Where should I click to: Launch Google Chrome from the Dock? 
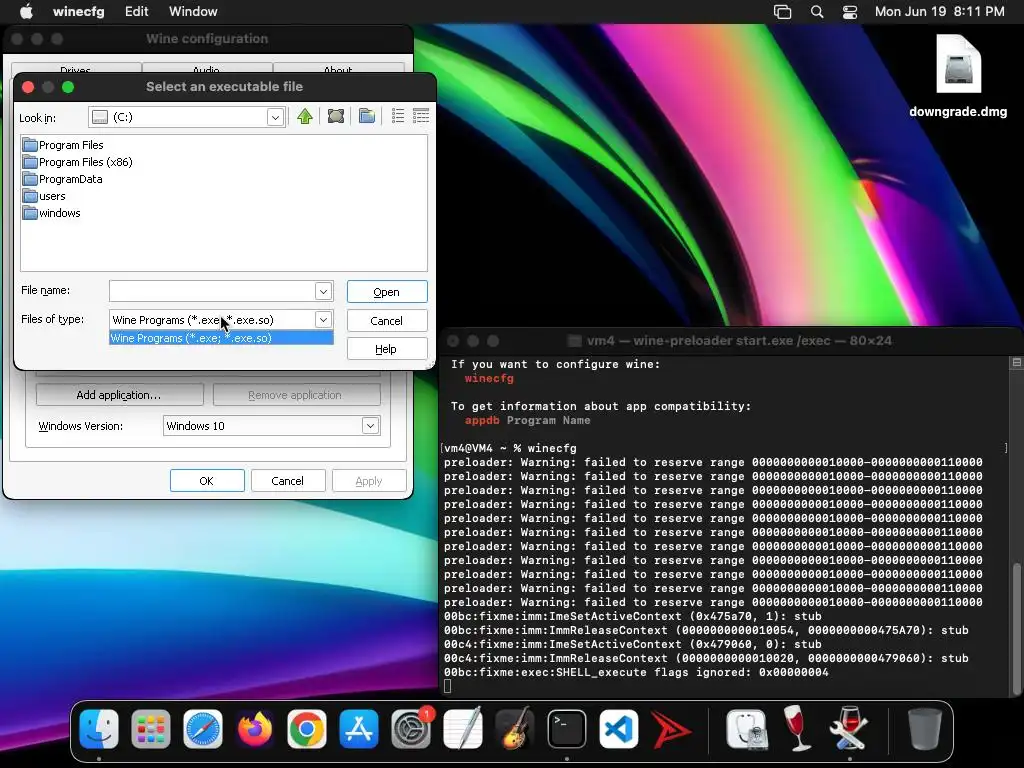307,729
